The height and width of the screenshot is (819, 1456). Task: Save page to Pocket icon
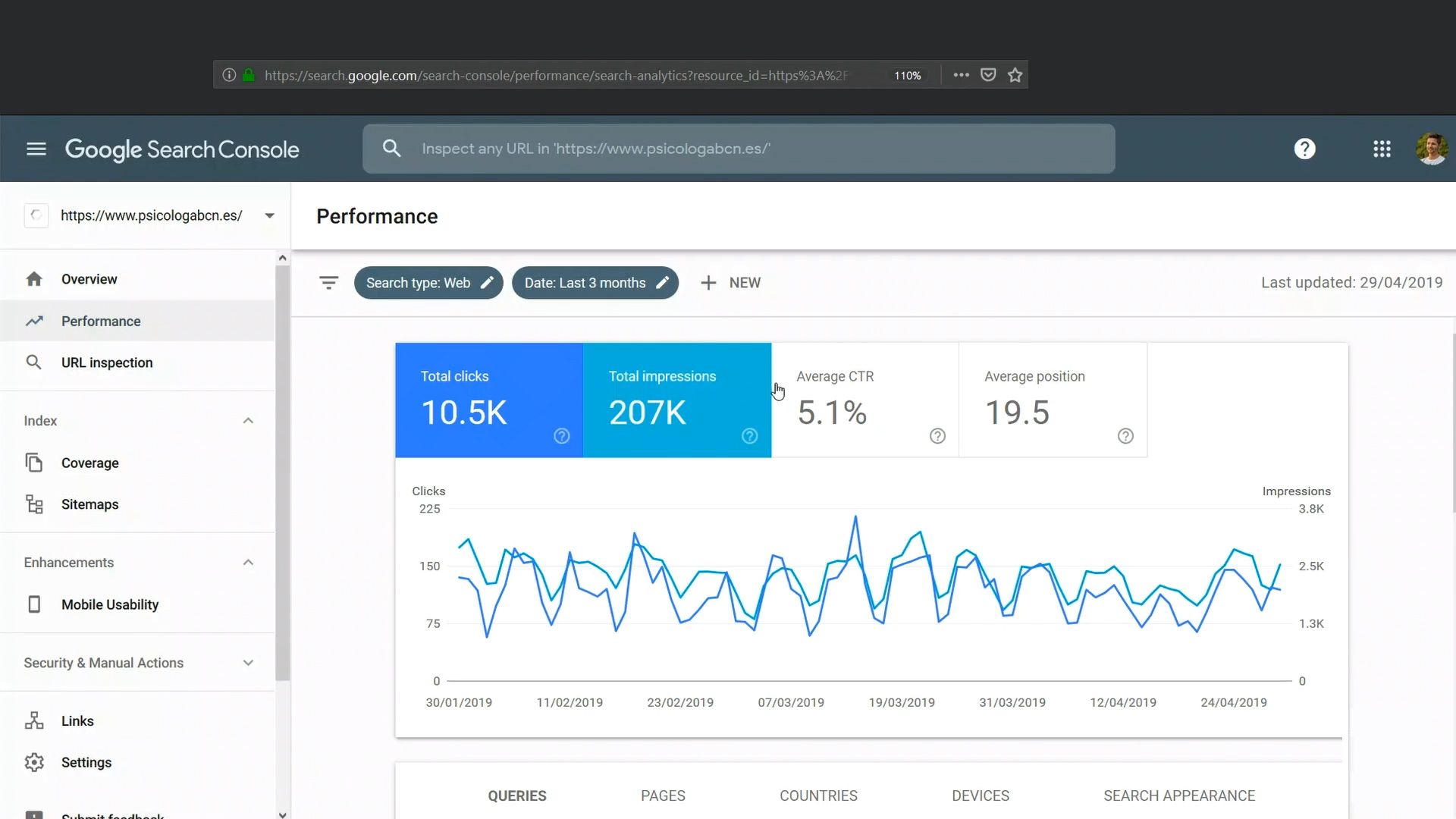click(988, 75)
